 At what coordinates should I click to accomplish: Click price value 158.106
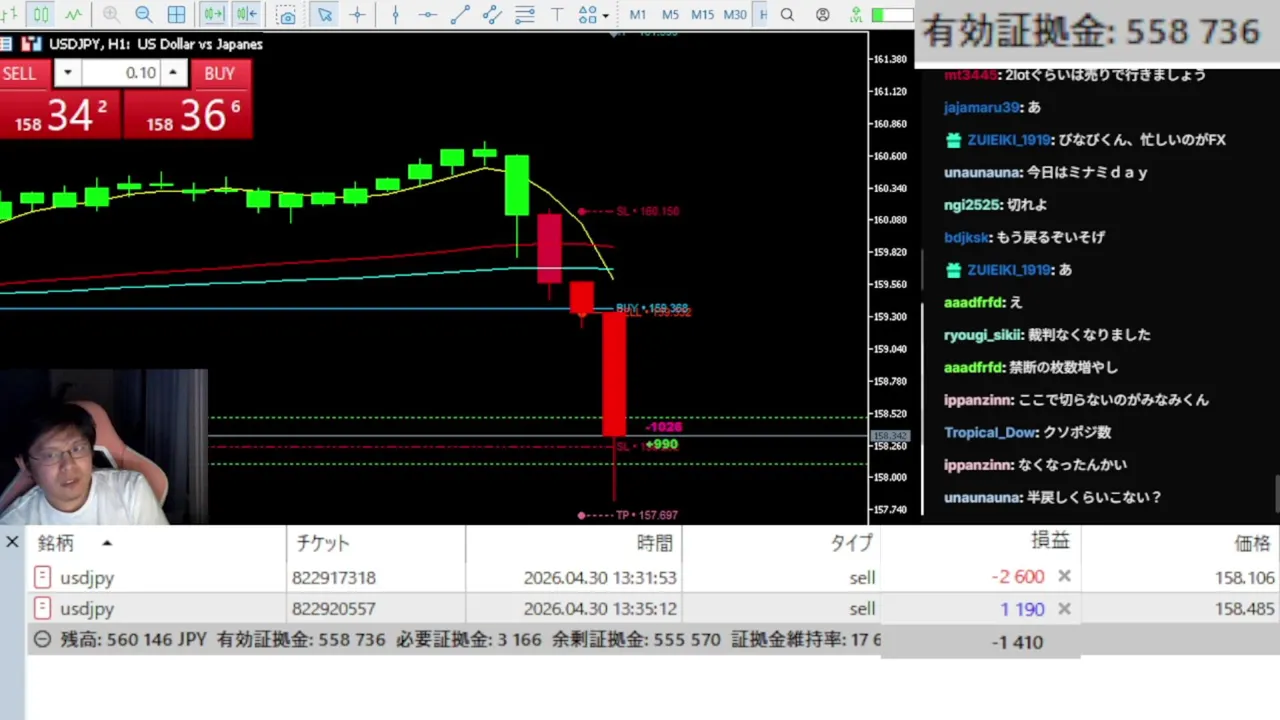click(1244, 578)
